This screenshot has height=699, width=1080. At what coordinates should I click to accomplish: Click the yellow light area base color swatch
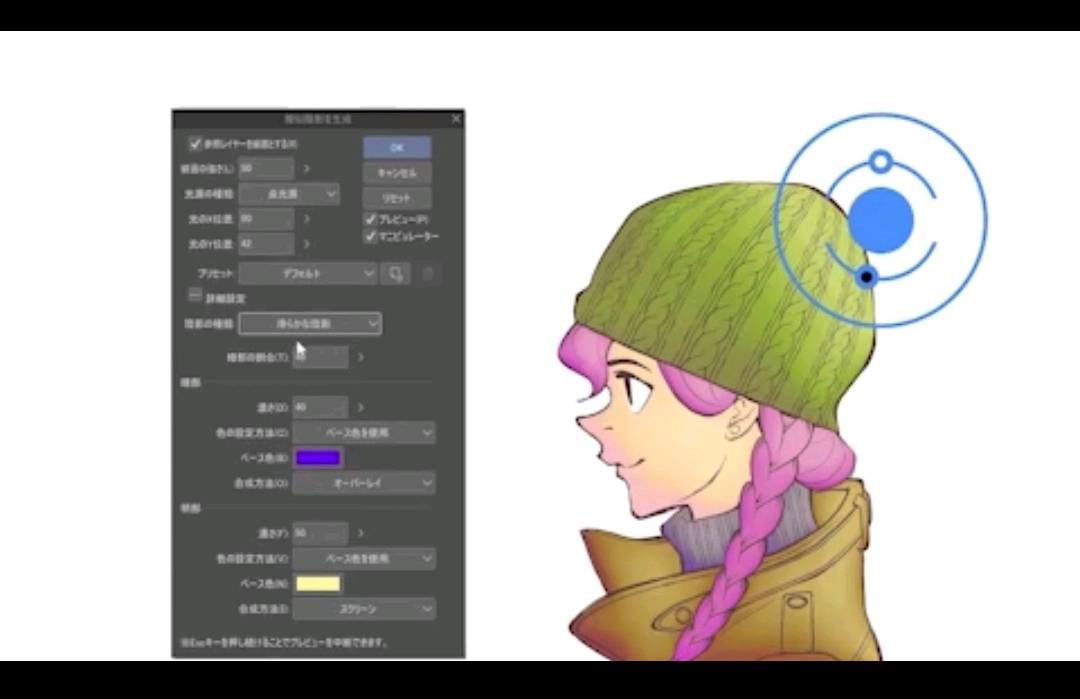[x=318, y=584]
